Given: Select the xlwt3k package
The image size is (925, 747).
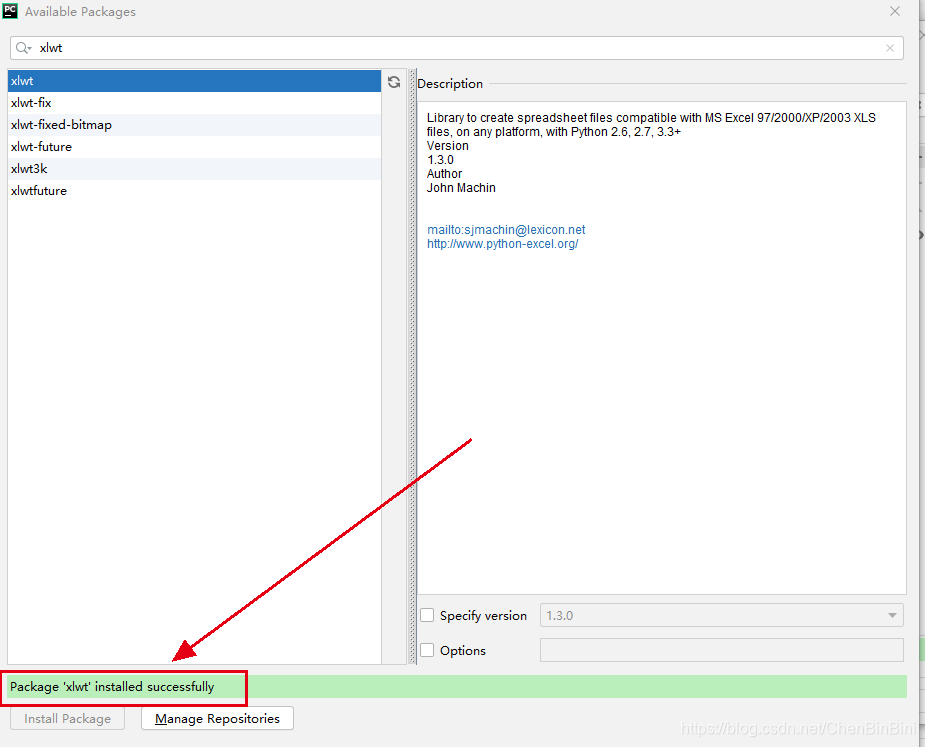Looking at the screenshot, I should coord(194,168).
